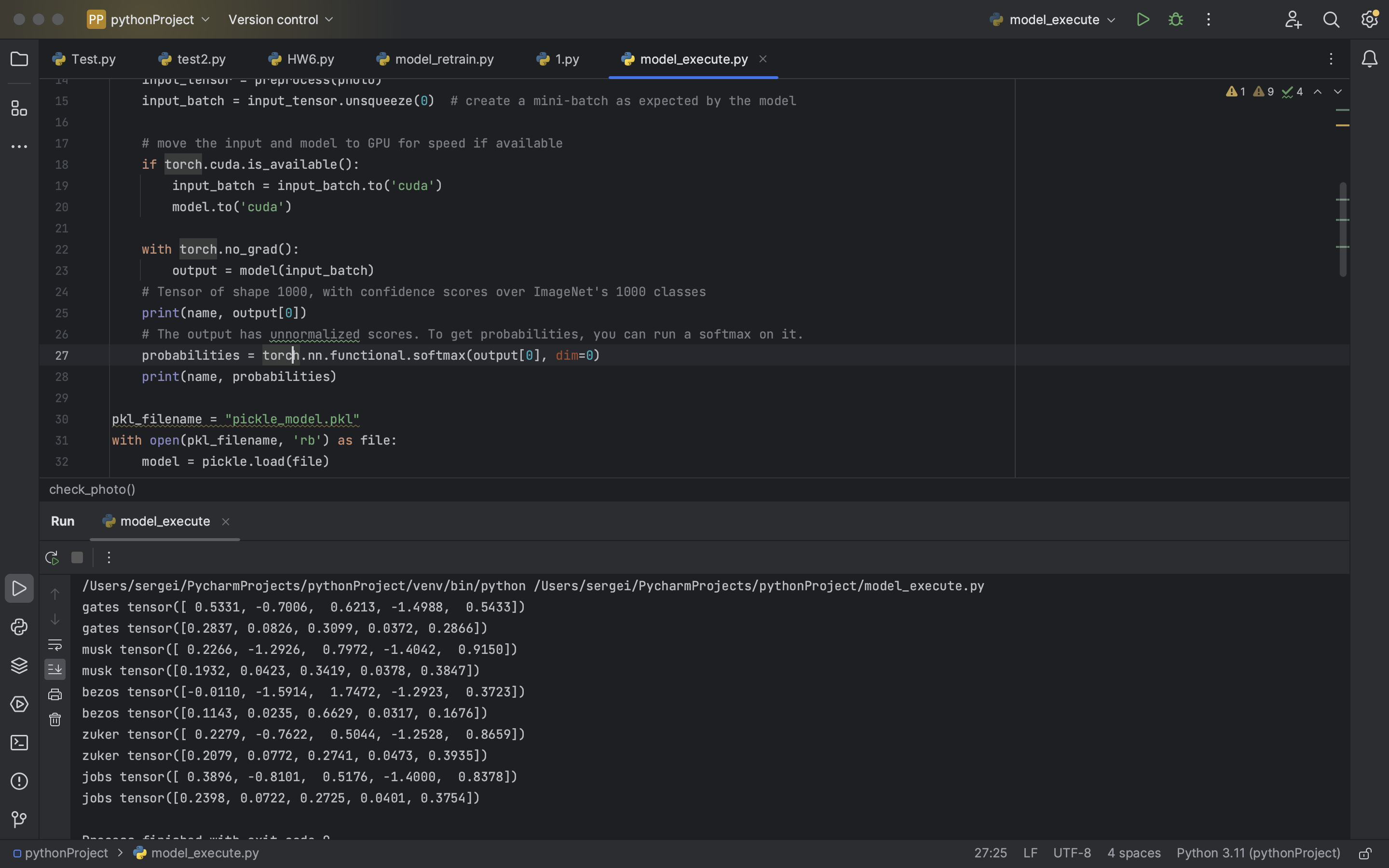Open the Project tool window folder icon
Screen dimensions: 1389x868
[x=19, y=59]
